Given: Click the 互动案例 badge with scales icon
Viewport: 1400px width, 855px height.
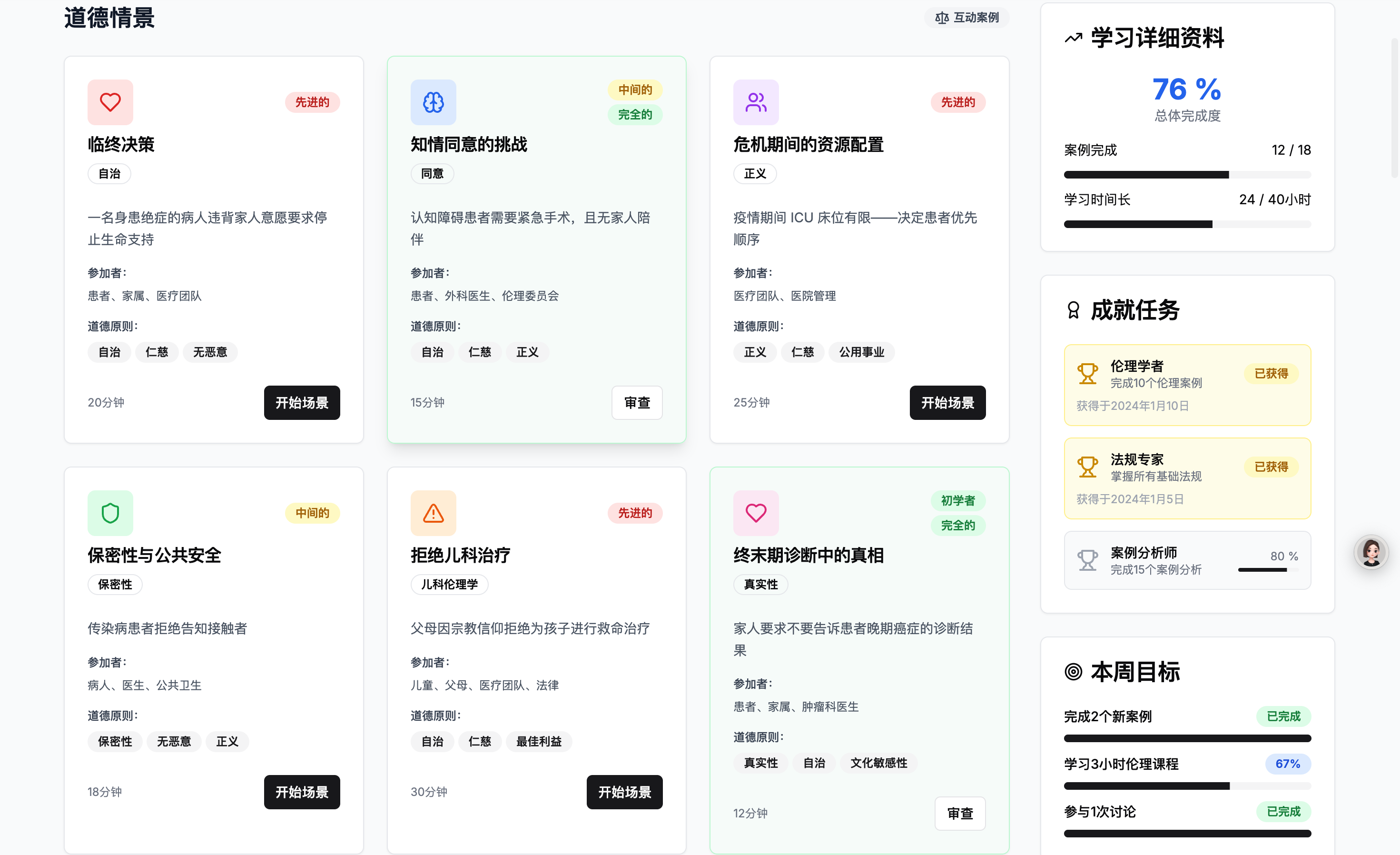Looking at the screenshot, I should [966, 18].
